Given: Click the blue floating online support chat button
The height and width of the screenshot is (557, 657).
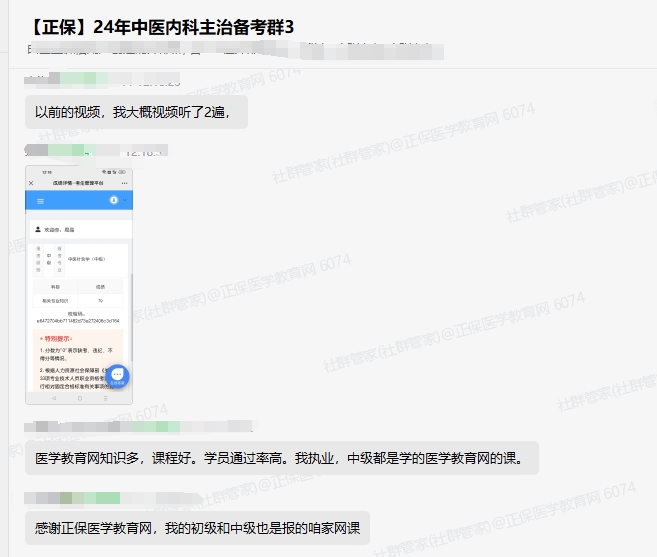Looking at the screenshot, I should 117,376.
